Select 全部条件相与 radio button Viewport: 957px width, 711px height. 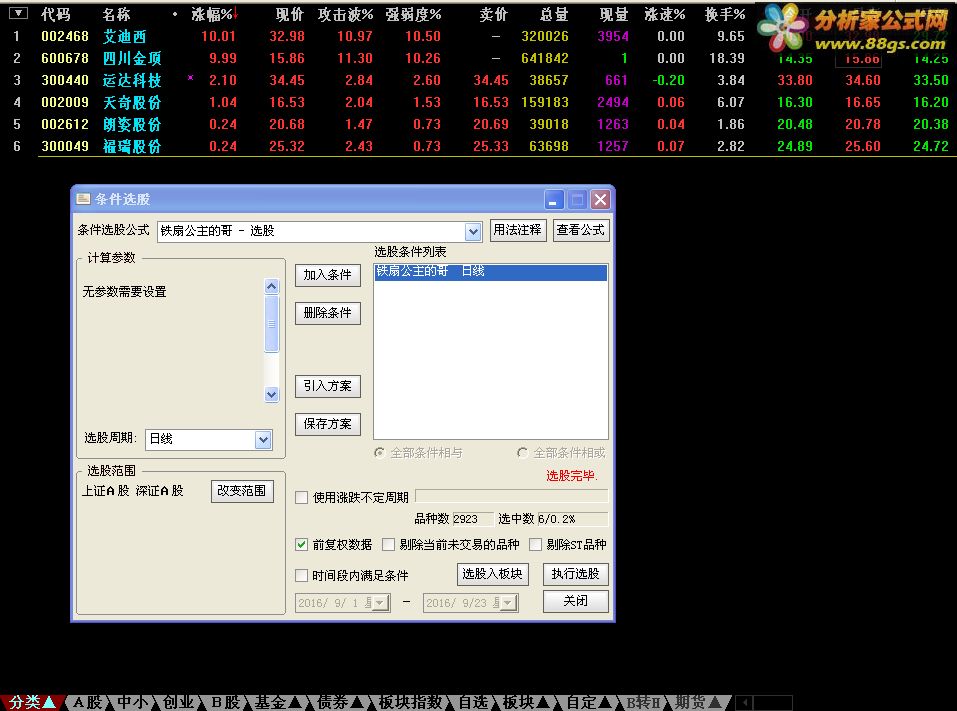tap(380, 453)
